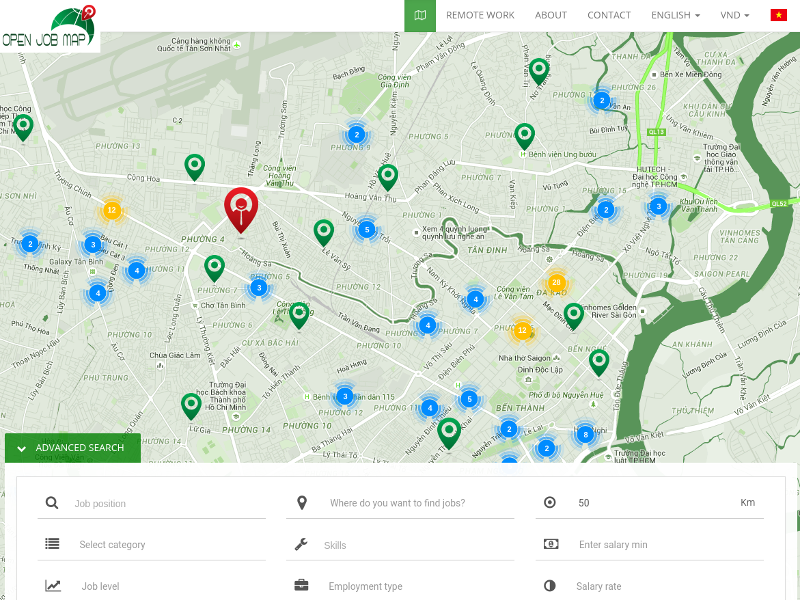Click the location pin icon in the search form
This screenshot has width=800, height=600.
tap(301, 503)
